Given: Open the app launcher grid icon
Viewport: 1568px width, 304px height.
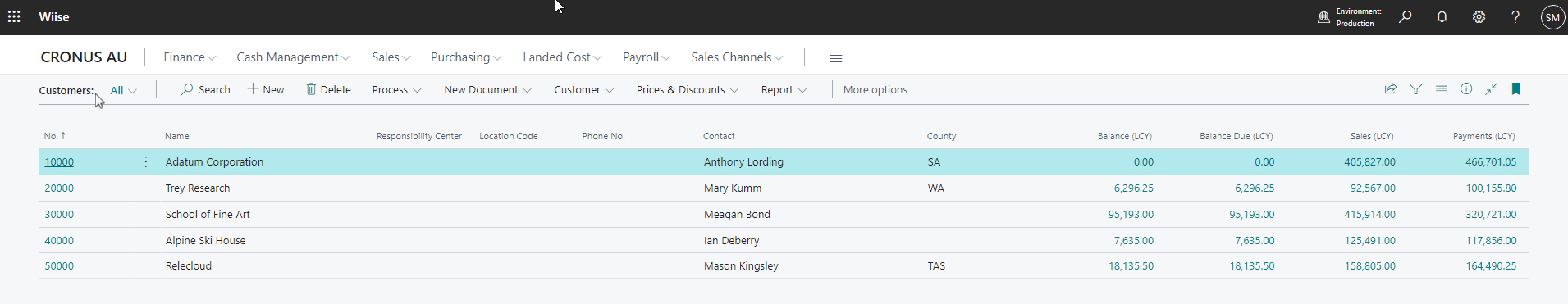Looking at the screenshot, I should pyautogui.click(x=14, y=16).
